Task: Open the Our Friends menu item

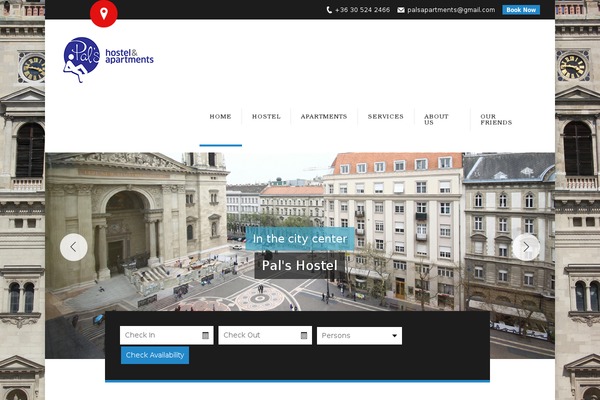Action: (496, 119)
